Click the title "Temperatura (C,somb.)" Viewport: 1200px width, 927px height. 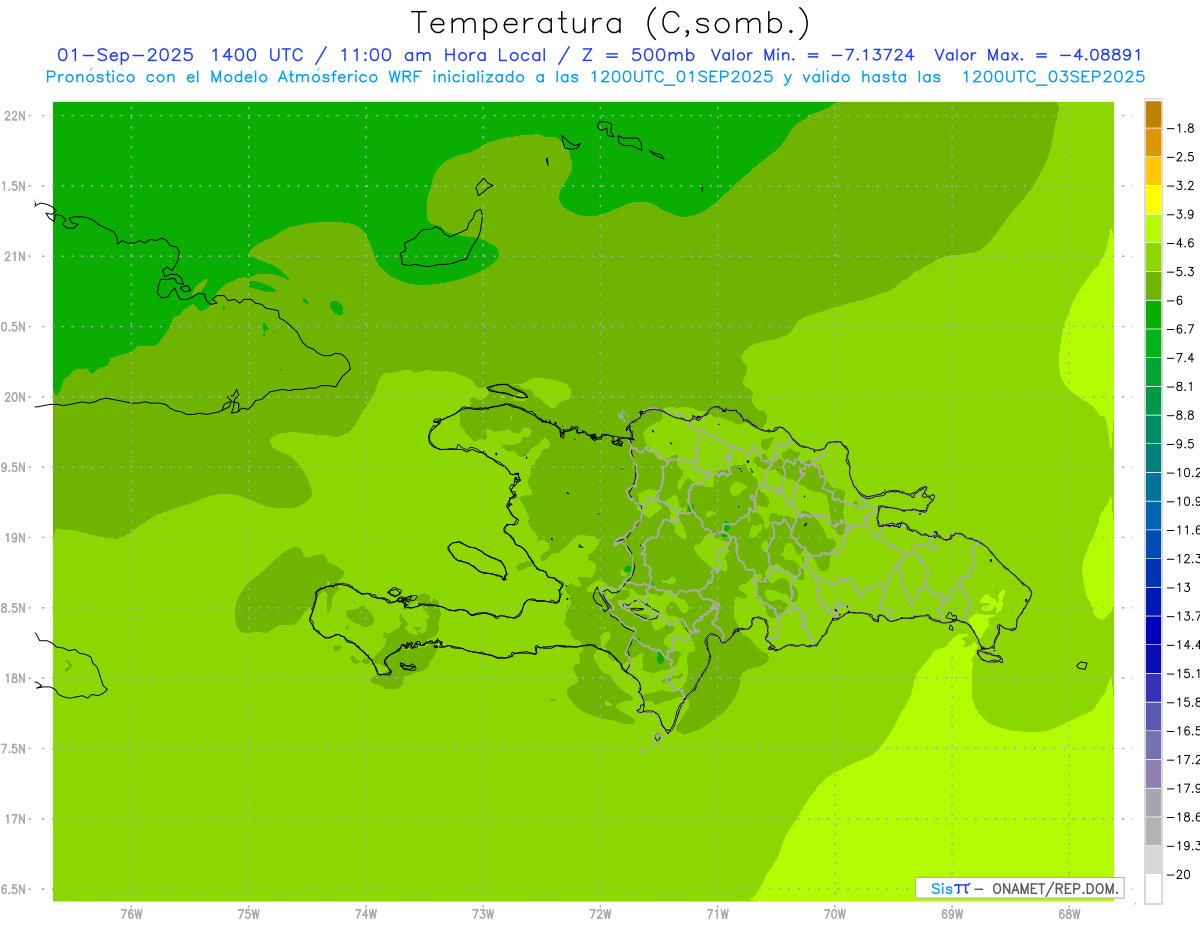tap(611, 22)
